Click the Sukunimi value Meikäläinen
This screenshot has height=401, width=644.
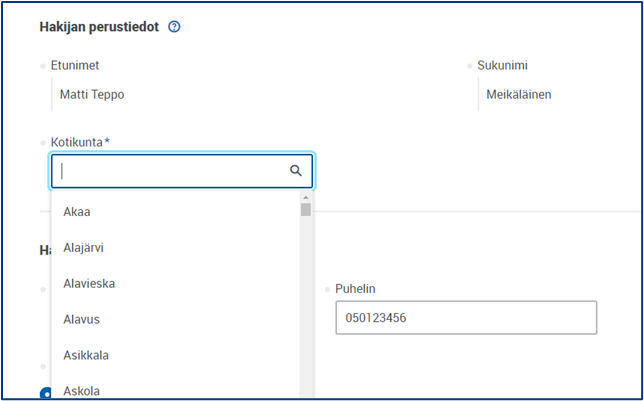click(519, 95)
